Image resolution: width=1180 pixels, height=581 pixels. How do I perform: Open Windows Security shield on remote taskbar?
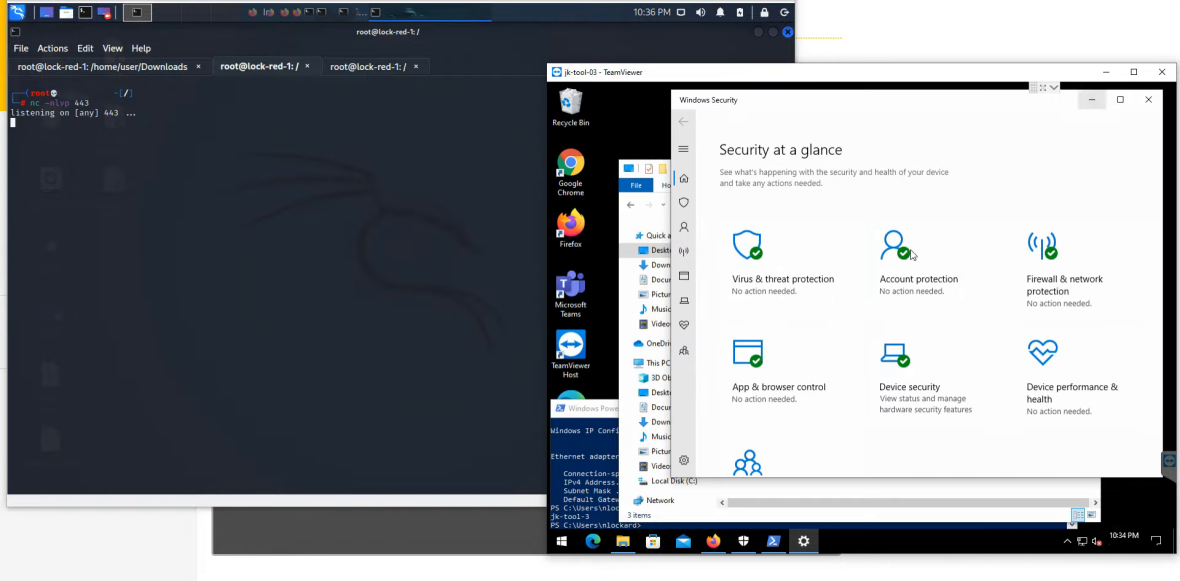(744, 541)
